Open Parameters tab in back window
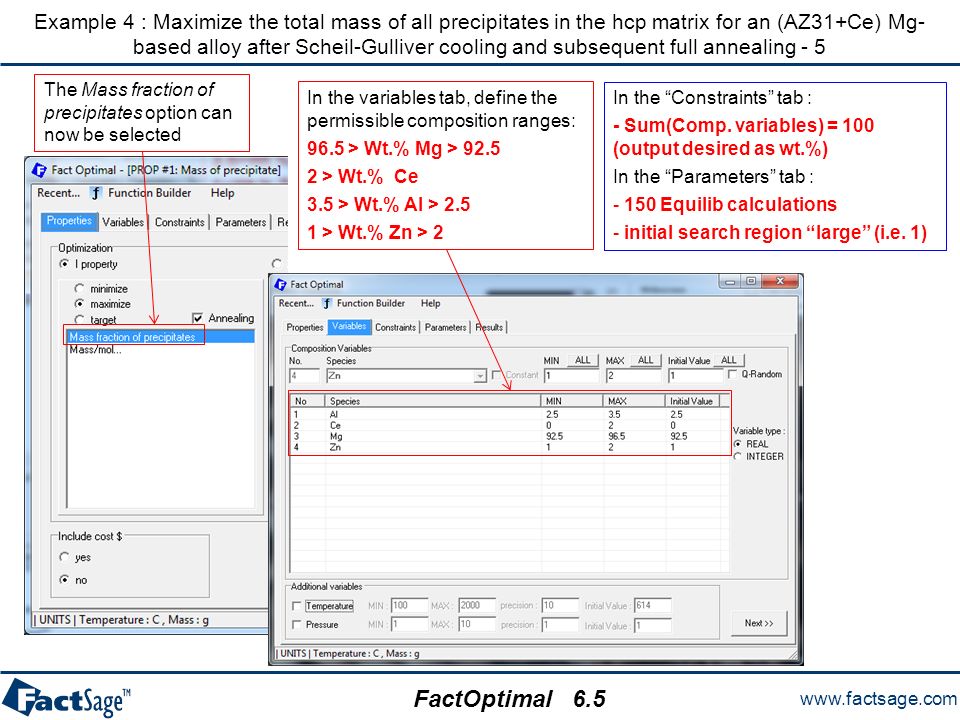Screen dimensions: 960x720 tap(241, 222)
